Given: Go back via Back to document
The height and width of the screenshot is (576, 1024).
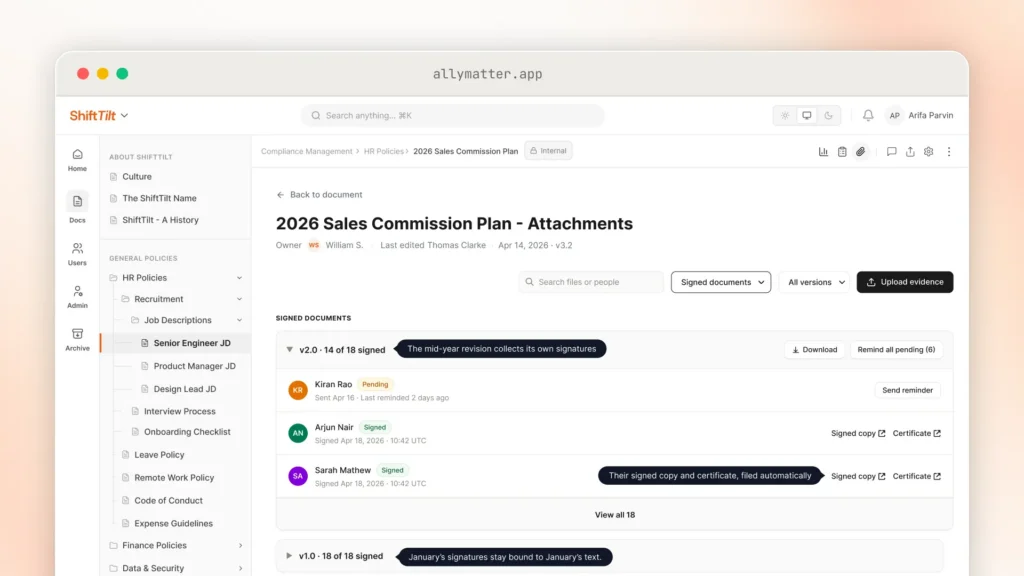Looking at the screenshot, I should coord(319,195).
